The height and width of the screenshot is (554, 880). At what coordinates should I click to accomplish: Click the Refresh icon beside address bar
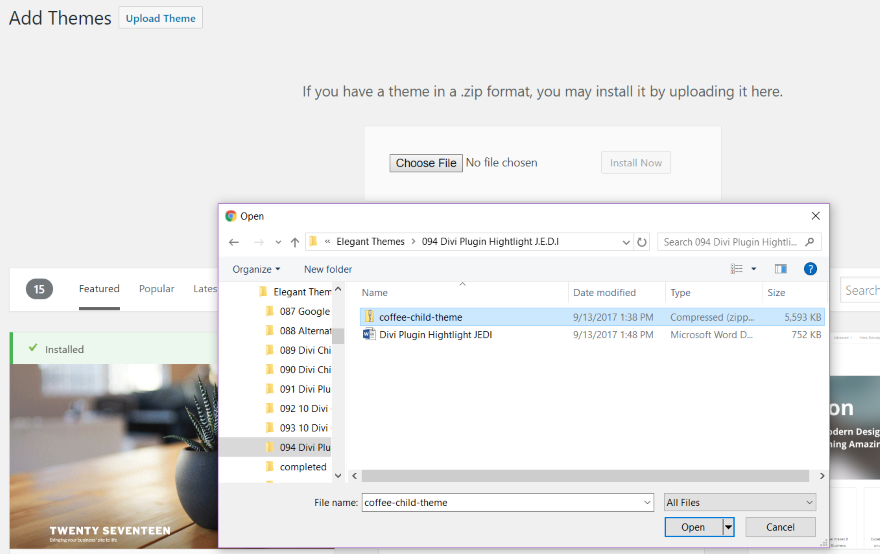[642, 242]
